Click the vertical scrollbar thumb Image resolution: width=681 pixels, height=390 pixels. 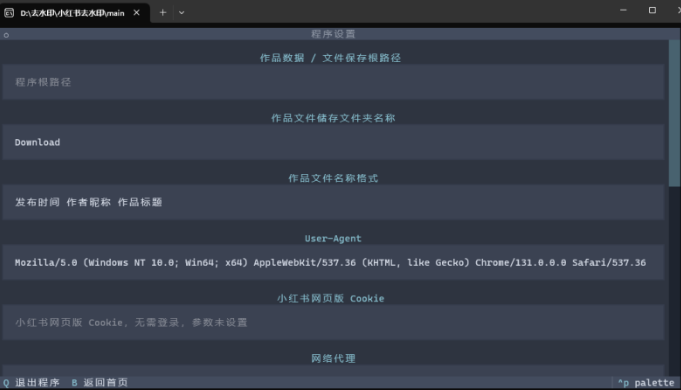(x=674, y=114)
